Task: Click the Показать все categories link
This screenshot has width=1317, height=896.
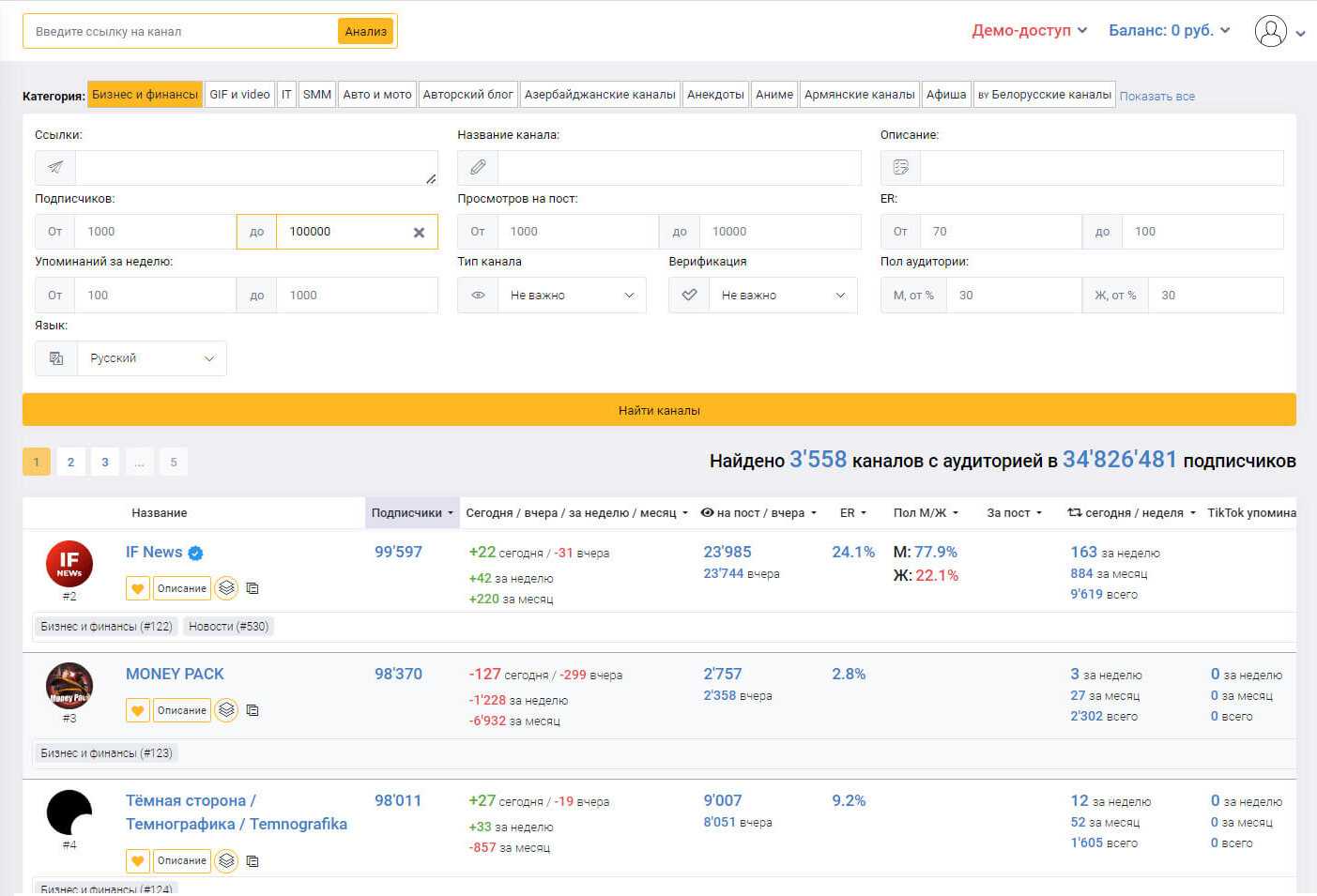Action: pos(1156,96)
